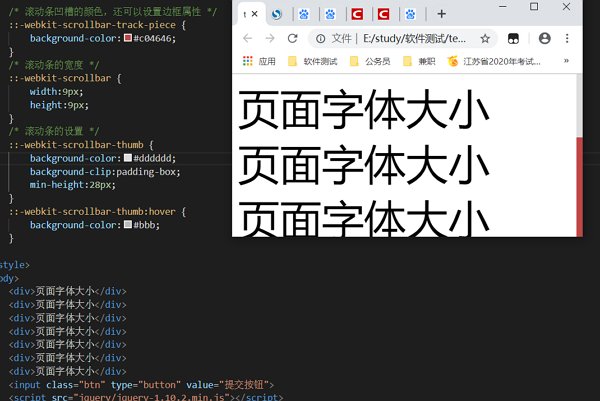Image resolution: width=600 pixels, height=401 pixels.
Task: Click "background-clip:padding-box;" line
Action: coord(105,171)
